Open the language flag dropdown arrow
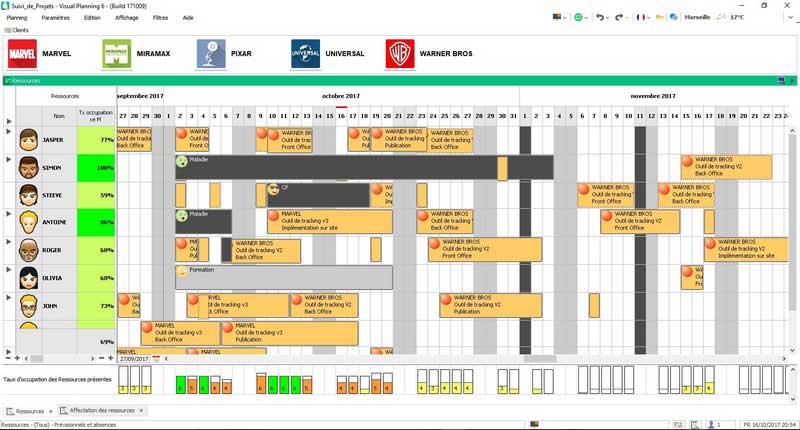 point(648,18)
